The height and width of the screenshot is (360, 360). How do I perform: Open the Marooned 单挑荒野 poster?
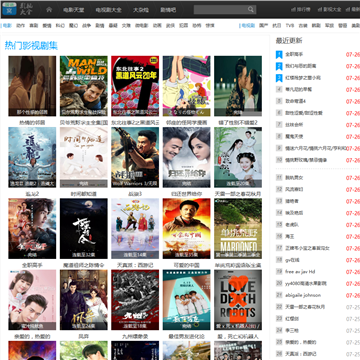point(238,229)
